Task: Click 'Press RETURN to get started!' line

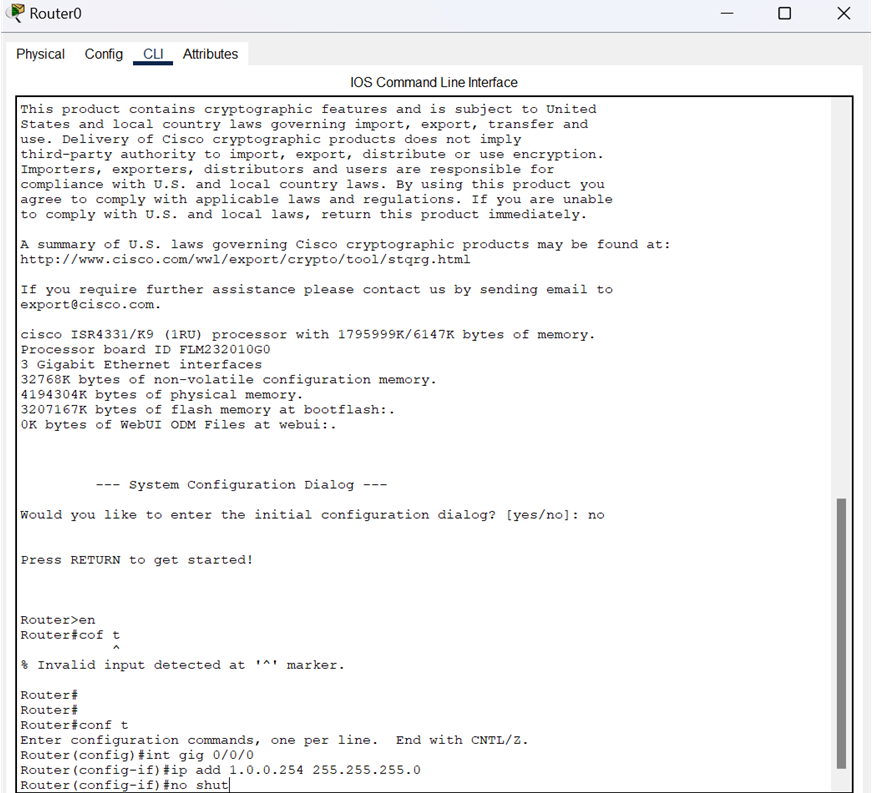Action: [x=137, y=559]
